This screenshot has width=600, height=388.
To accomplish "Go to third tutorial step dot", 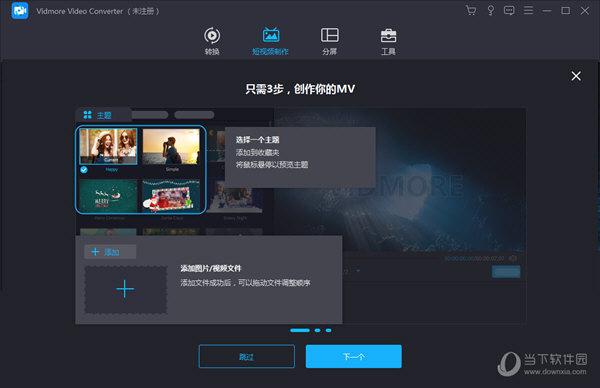I will pos(329,330).
